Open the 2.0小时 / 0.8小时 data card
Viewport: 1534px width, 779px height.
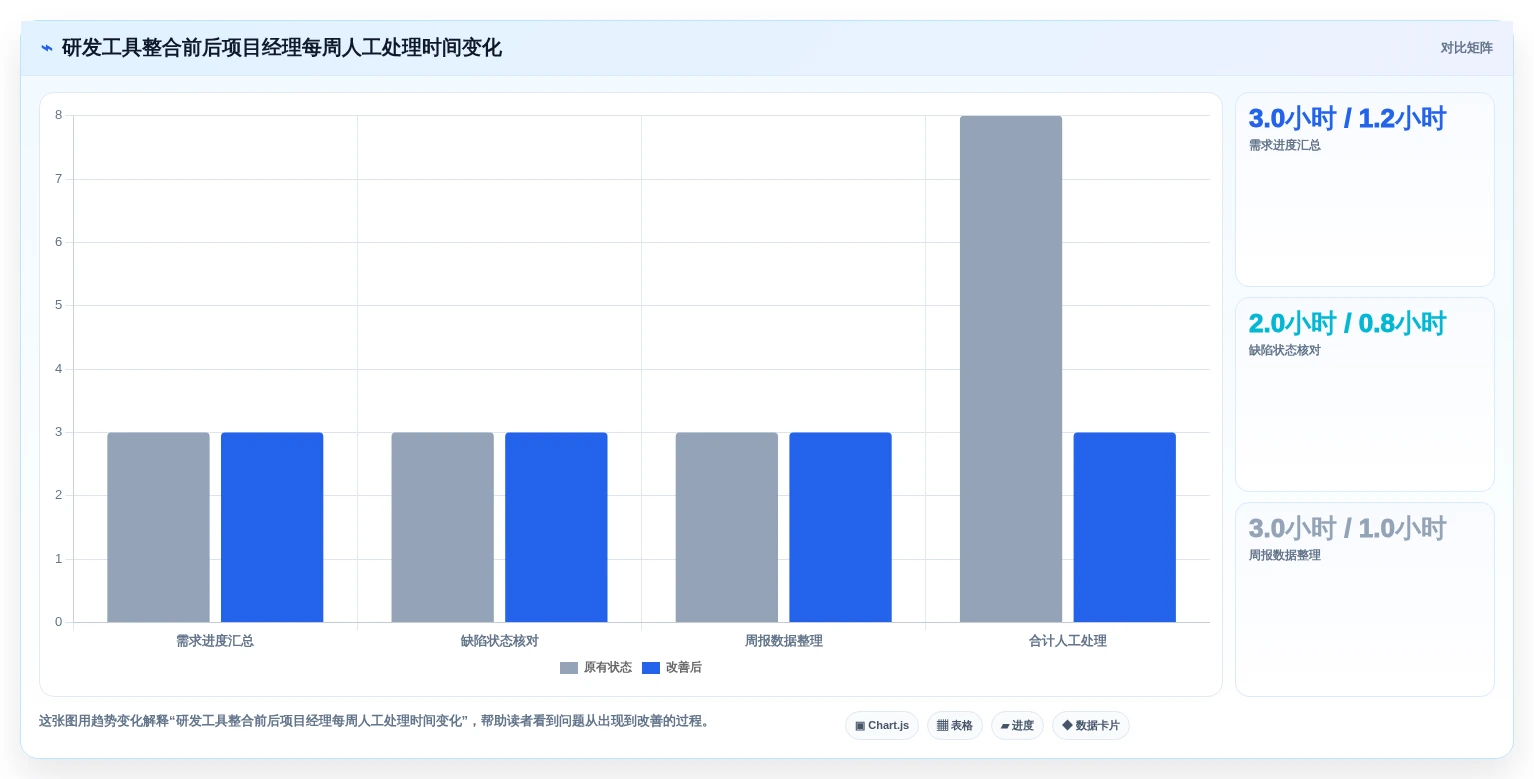pos(1365,395)
